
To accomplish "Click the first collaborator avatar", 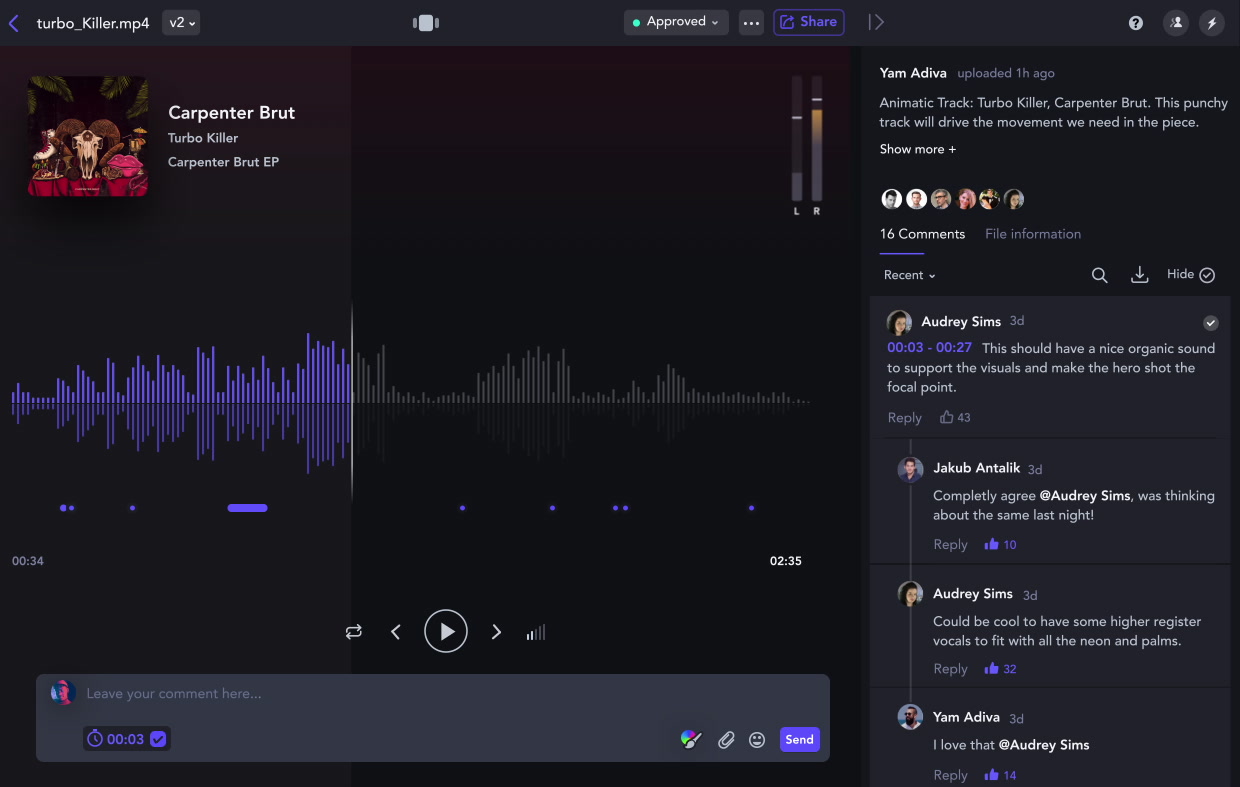I will coord(892,199).
